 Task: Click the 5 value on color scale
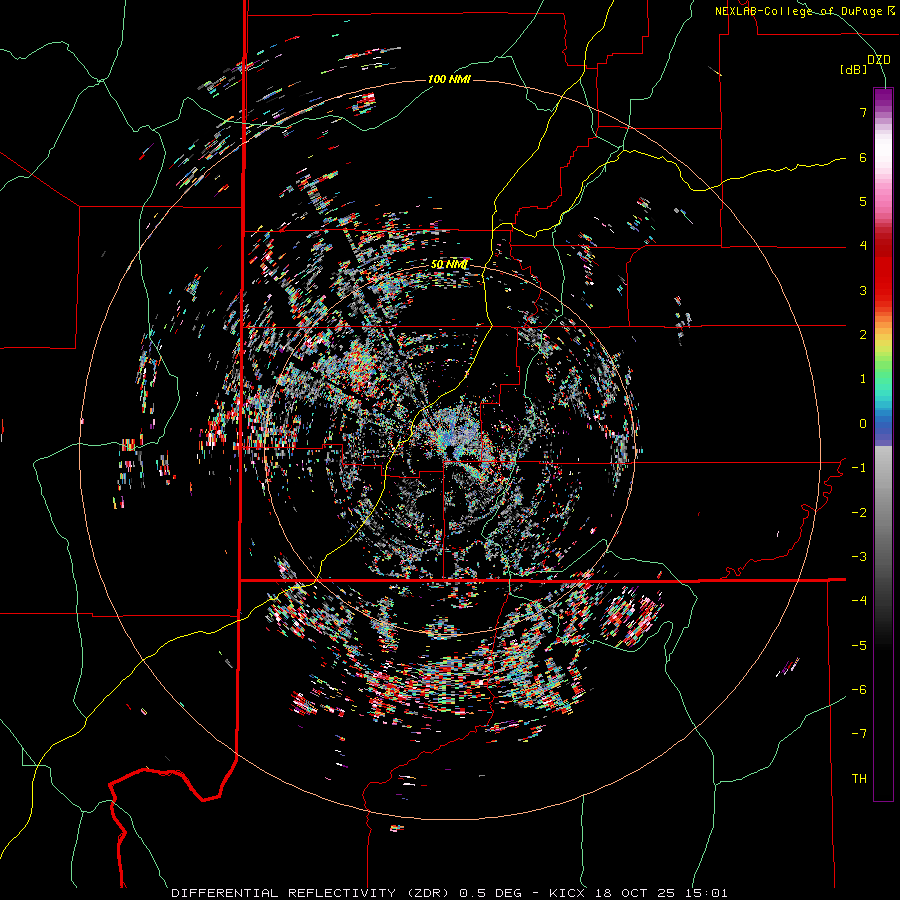point(863,201)
